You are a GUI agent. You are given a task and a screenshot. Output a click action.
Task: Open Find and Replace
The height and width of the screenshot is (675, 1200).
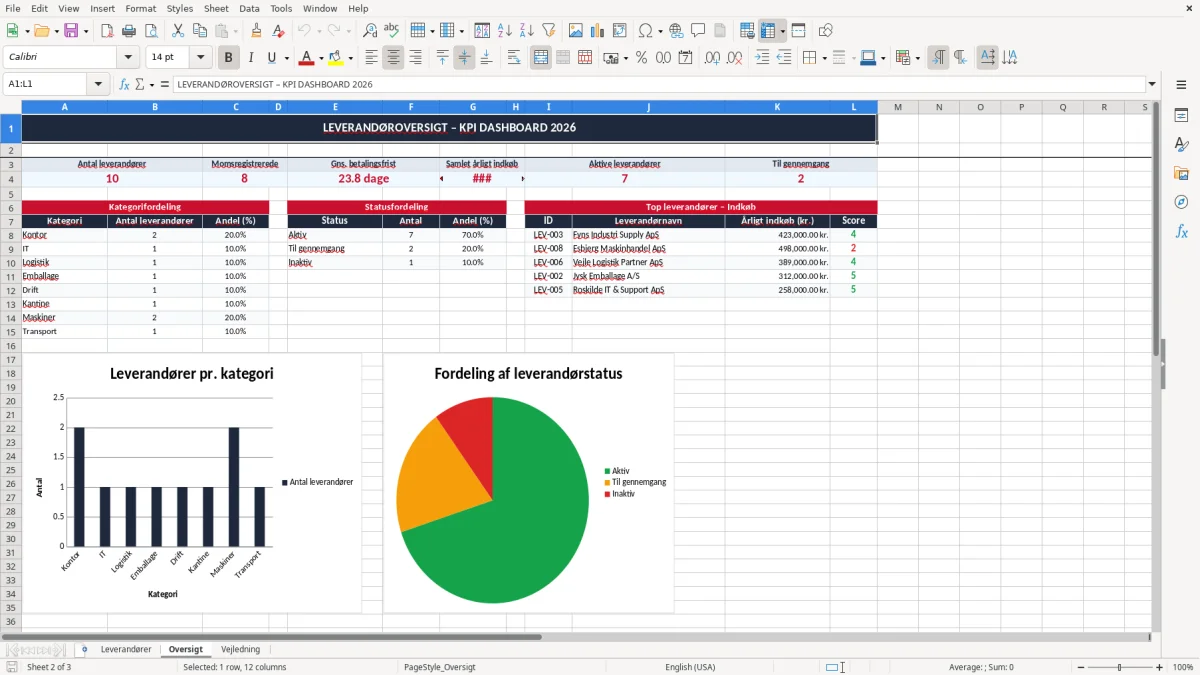pos(370,31)
